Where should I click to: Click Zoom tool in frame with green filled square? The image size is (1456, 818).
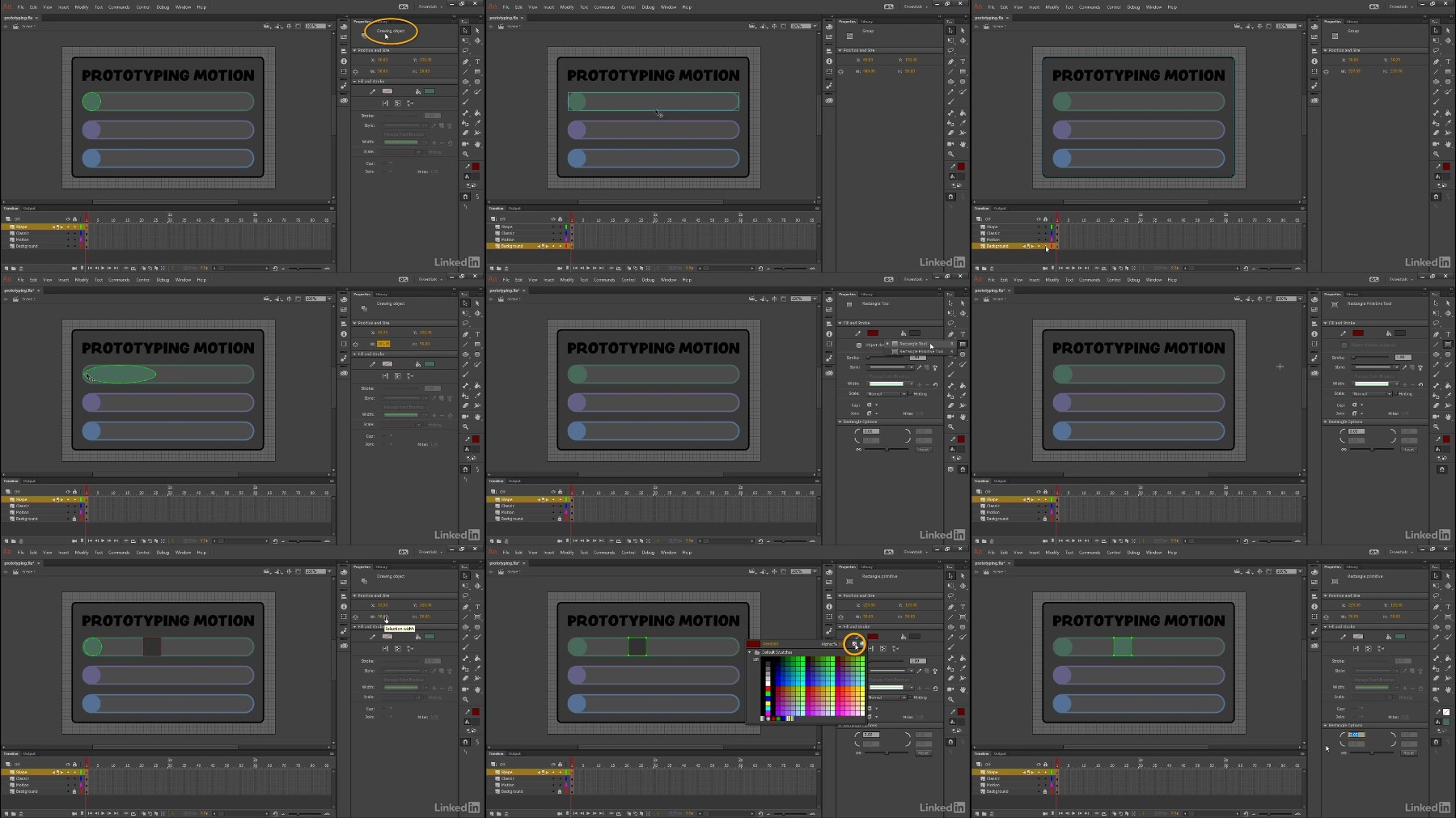1436,699
